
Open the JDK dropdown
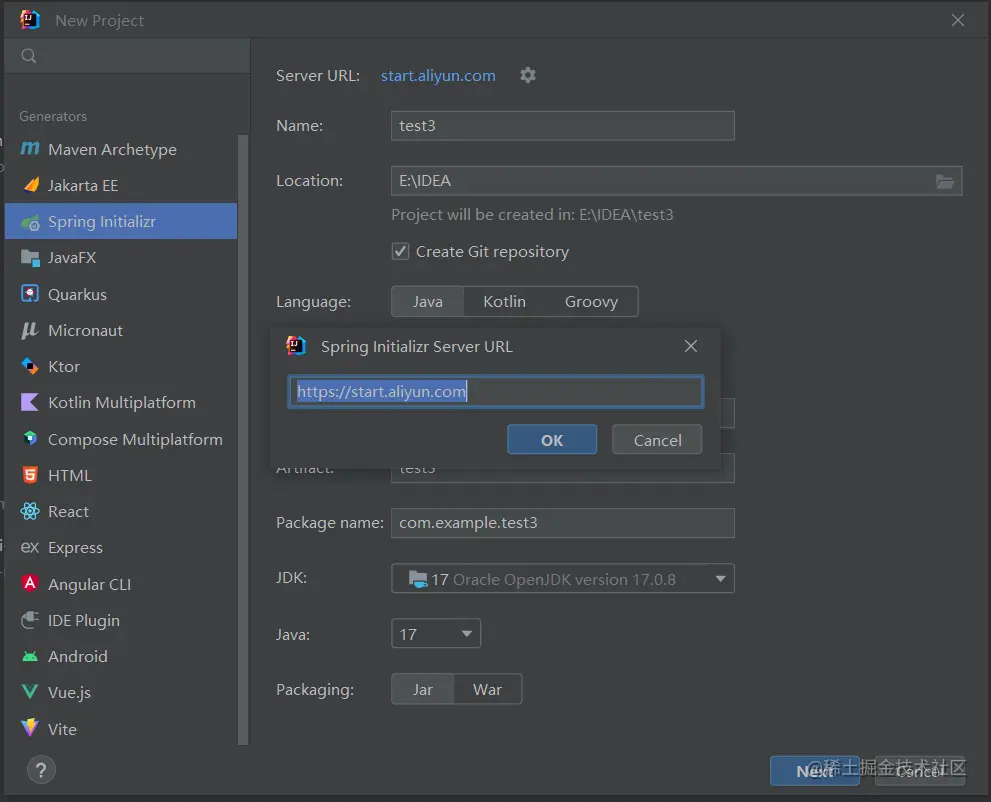click(x=562, y=578)
